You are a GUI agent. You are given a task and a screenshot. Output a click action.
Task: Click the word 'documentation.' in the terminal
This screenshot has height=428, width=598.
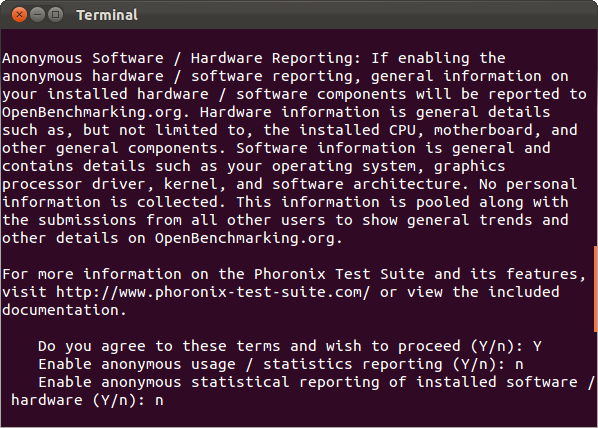point(64,311)
